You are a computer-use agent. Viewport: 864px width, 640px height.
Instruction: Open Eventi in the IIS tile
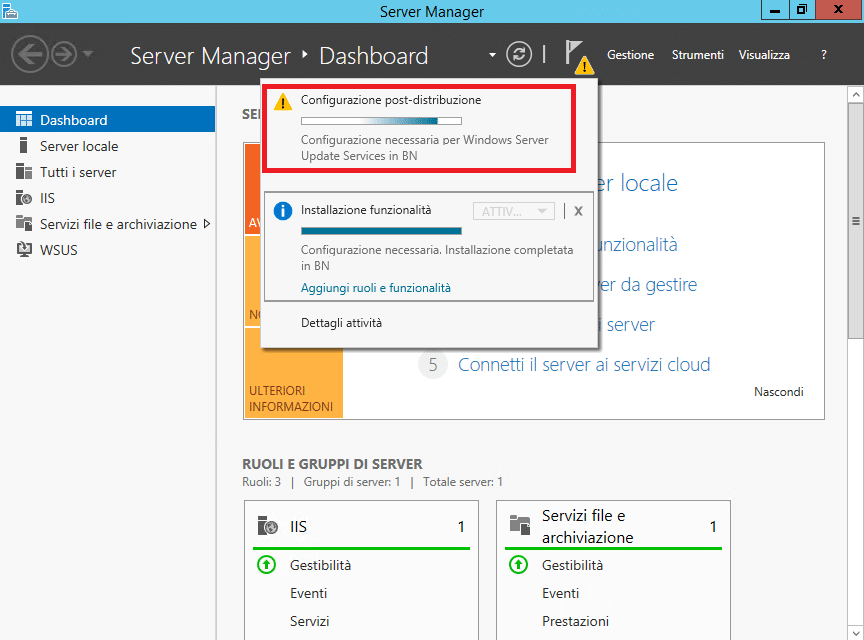point(309,593)
